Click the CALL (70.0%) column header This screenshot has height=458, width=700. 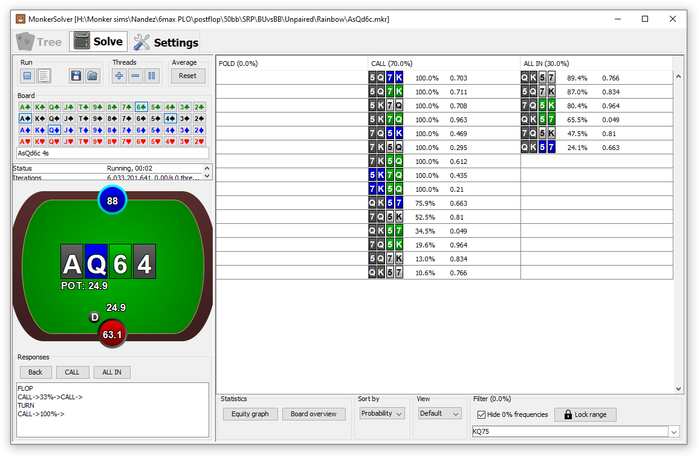tap(445, 63)
